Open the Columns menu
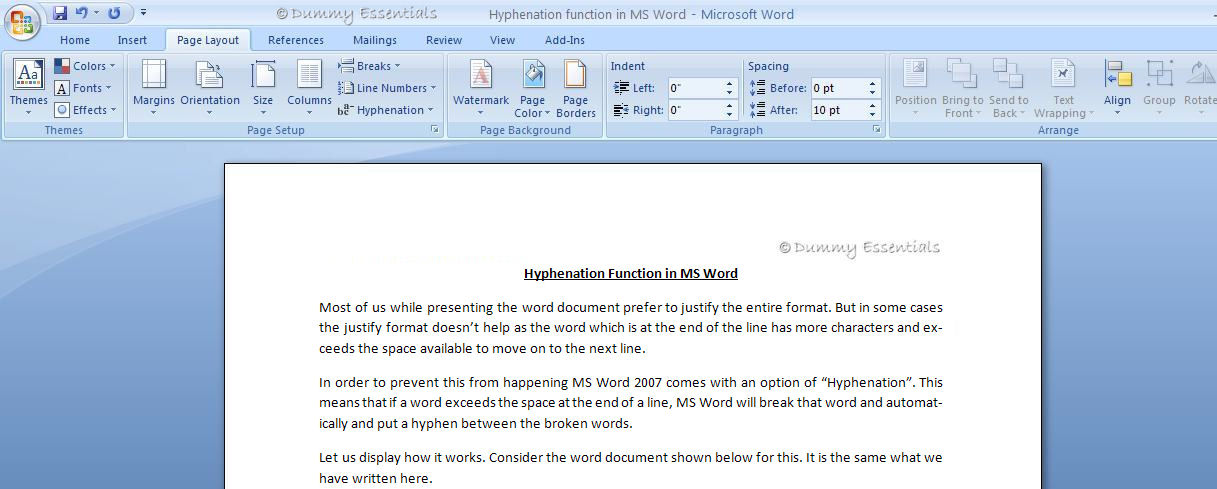The height and width of the screenshot is (489, 1217). pos(309,87)
